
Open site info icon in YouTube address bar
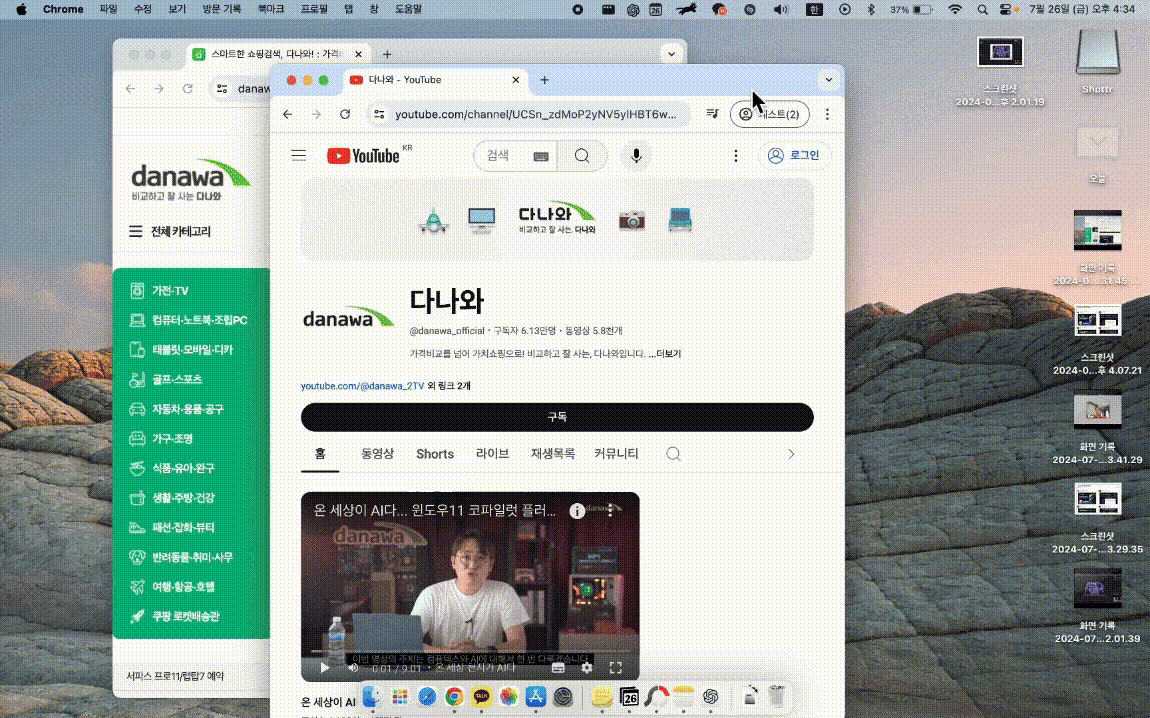pos(379,114)
